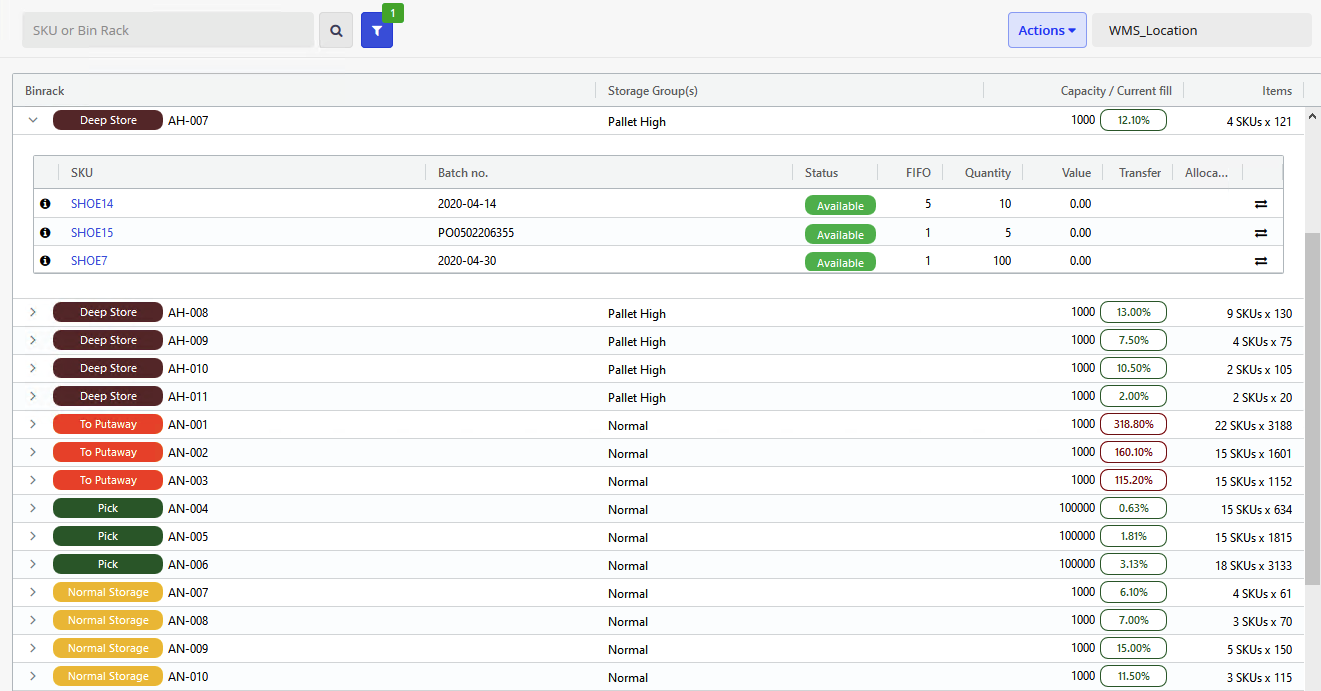Click info icon for SHOE7

point(45,261)
